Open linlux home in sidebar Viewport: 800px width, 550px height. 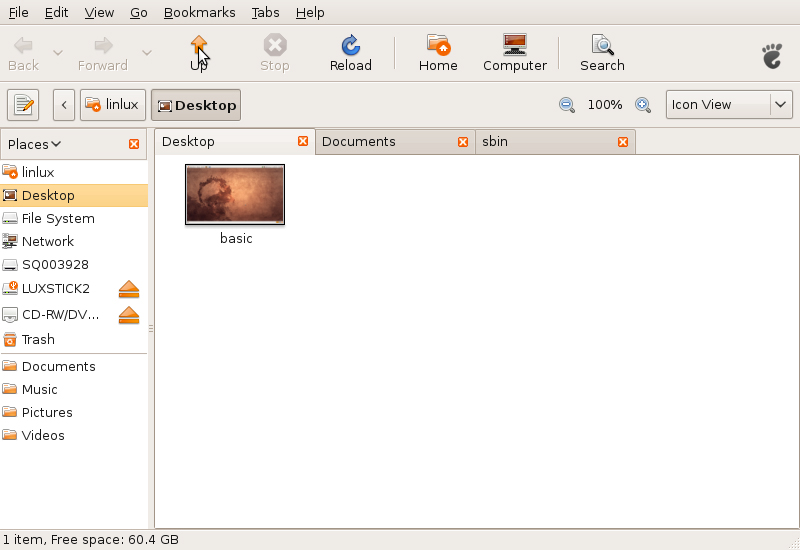pyautogui.click(x=74, y=172)
